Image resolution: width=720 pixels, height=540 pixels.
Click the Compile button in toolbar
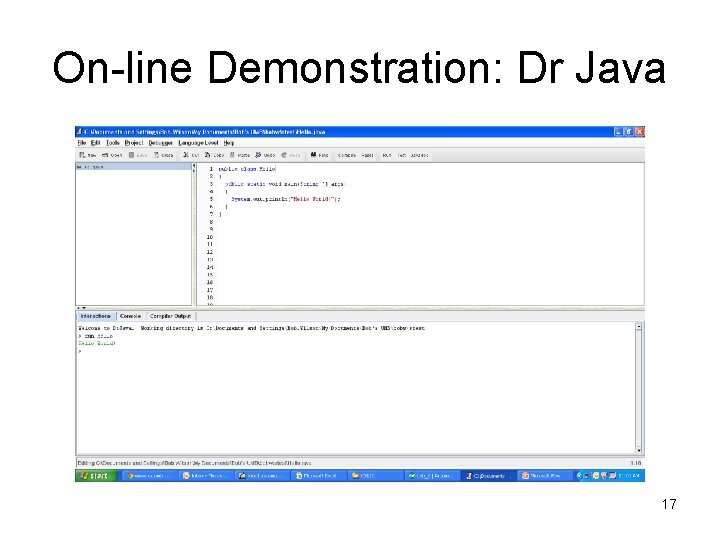coord(347,155)
